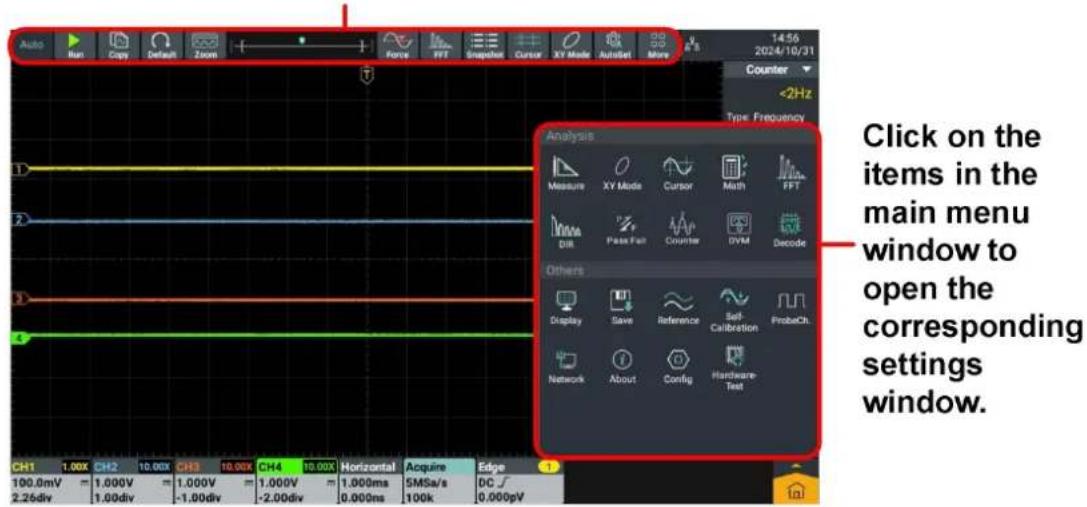This screenshot has width=1087, height=507.
Task: Expand the panel arrow above home icon
Action: tap(795, 467)
